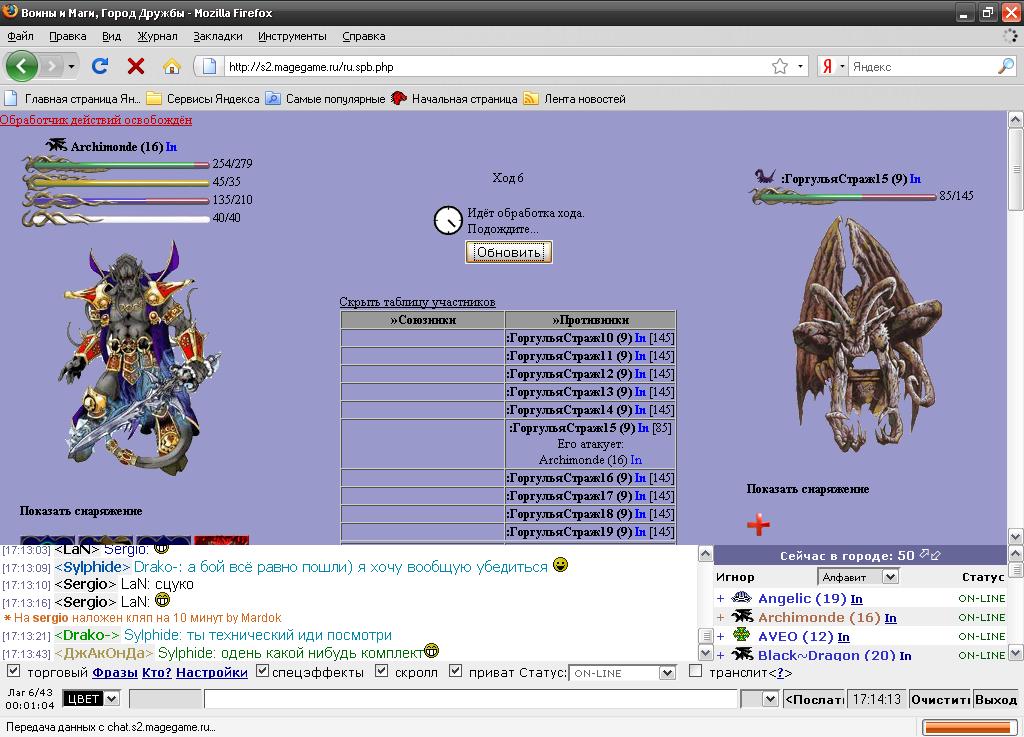Image resolution: width=1024 pixels, height=737 pixels.
Task: Click the Кто? link
Action: click(x=157, y=672)
